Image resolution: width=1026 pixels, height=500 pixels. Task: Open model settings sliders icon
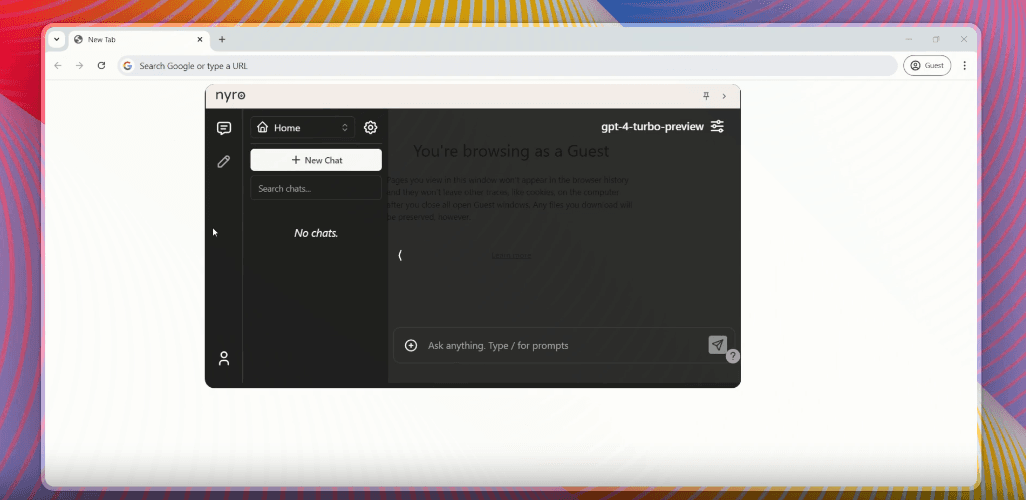[717, 126]
